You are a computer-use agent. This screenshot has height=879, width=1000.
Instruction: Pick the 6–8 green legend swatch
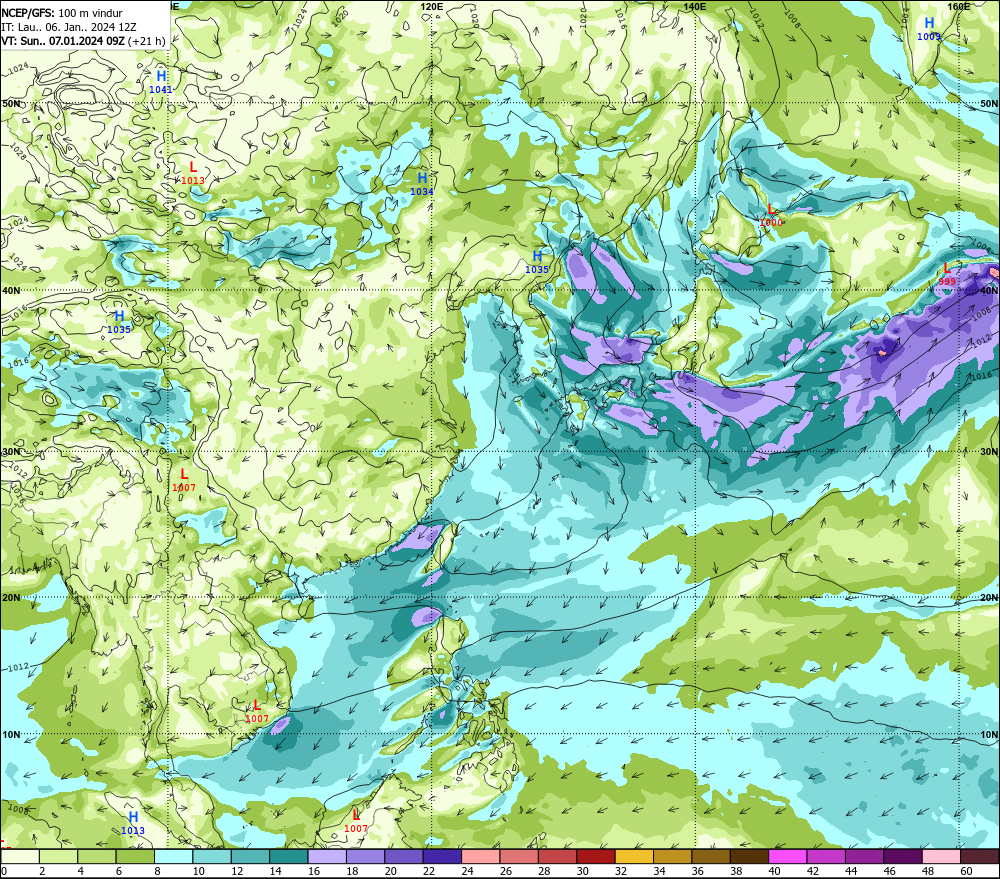tap(135, 856)
